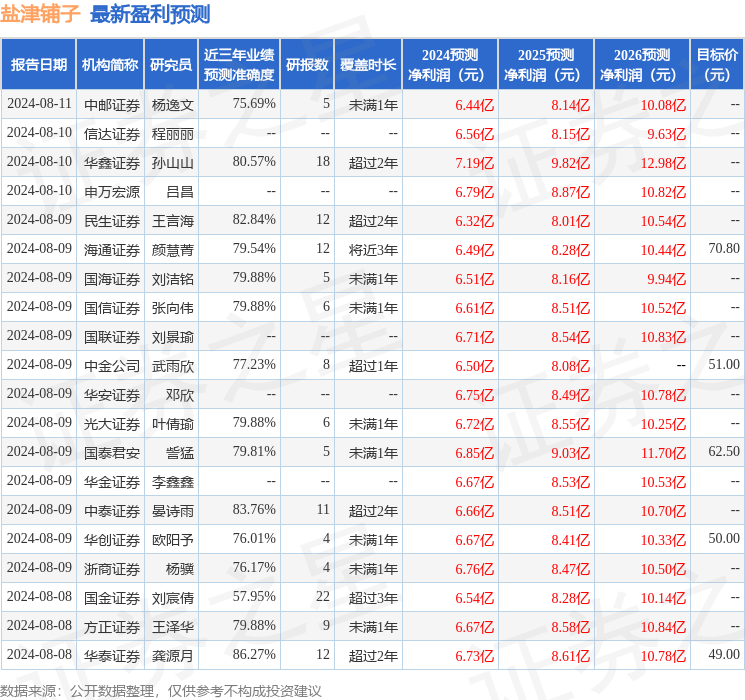Click accuracy value 57.95%
Screen dimensions: 745x700
[254, 596]
